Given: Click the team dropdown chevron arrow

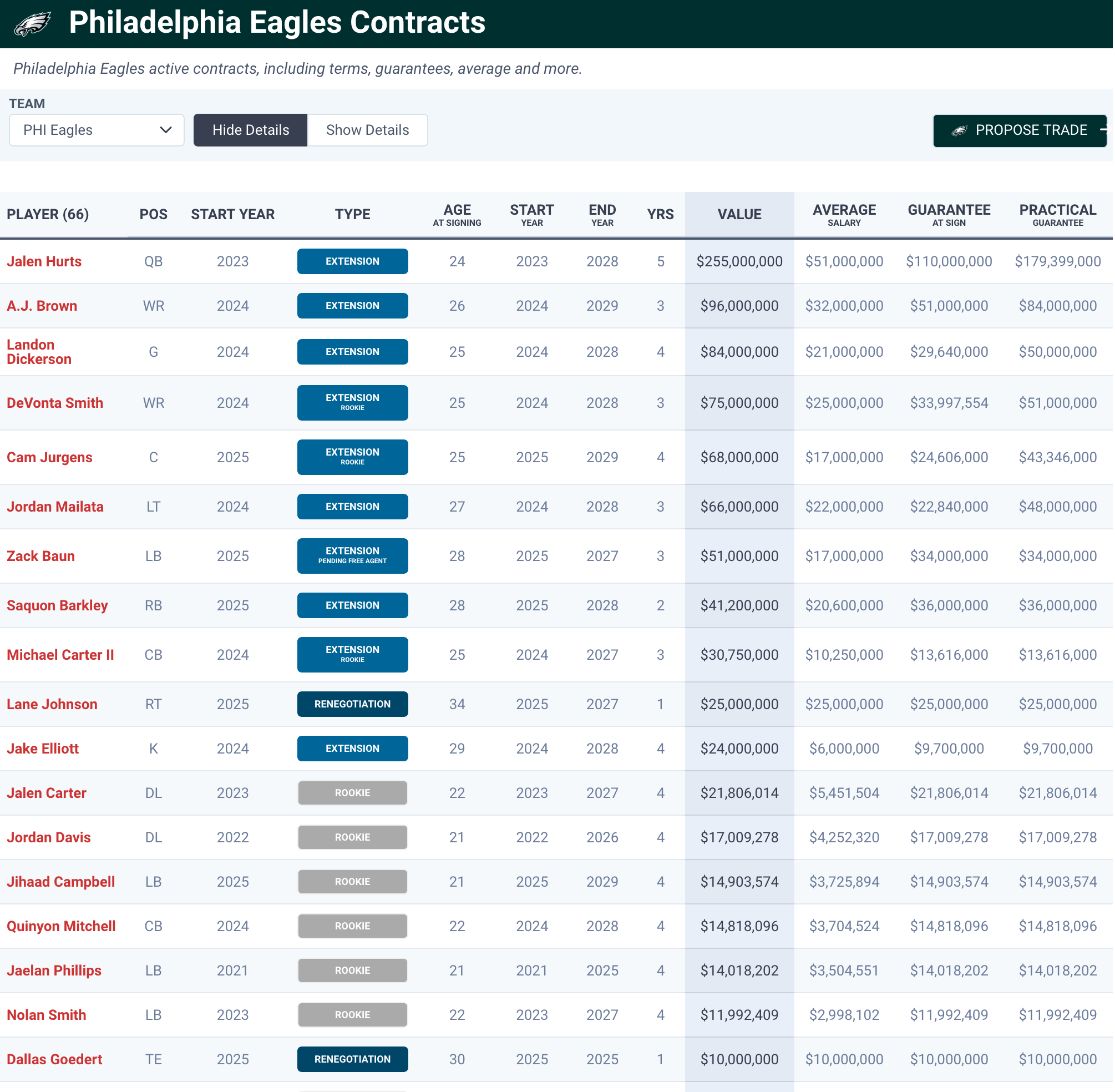Looking at the screenshot, I should [x=166, y=130].
